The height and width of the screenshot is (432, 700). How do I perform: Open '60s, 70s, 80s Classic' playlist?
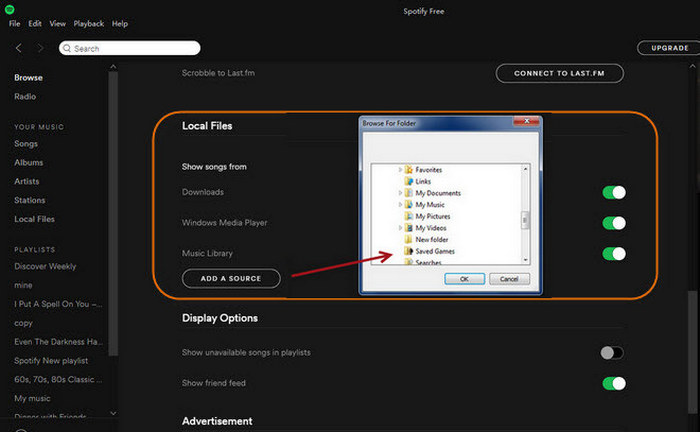58,379
